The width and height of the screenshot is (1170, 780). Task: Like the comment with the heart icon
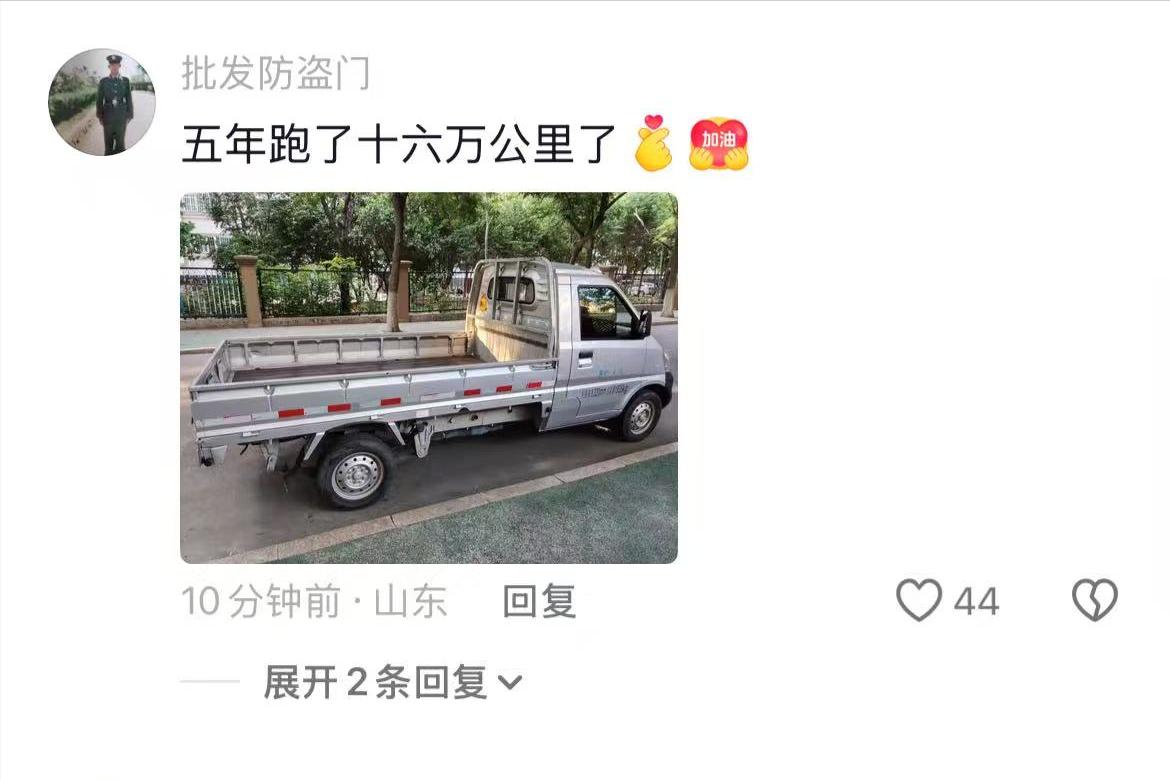point(919,600)
